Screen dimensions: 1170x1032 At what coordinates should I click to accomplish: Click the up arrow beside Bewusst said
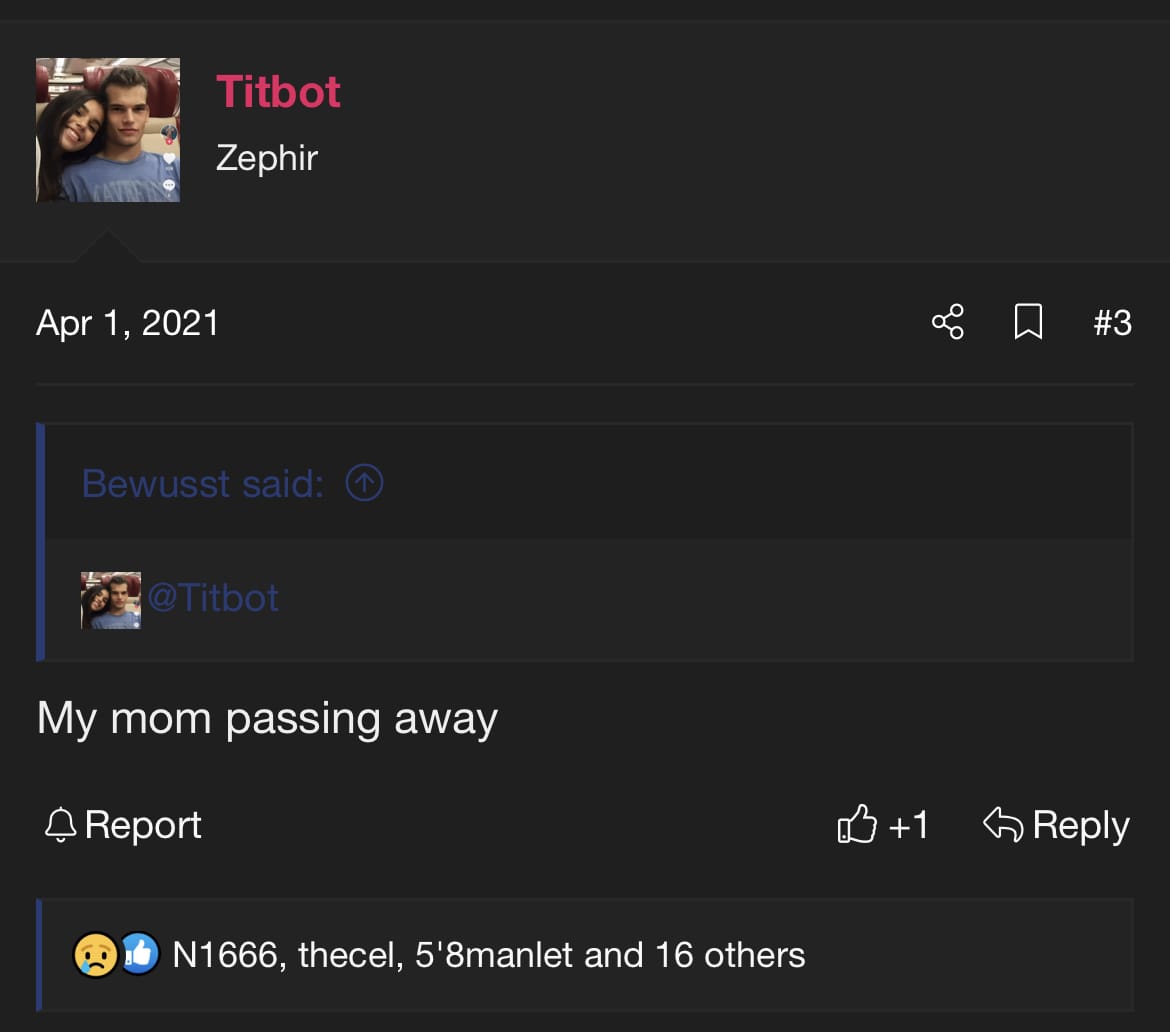pos(364,484)
